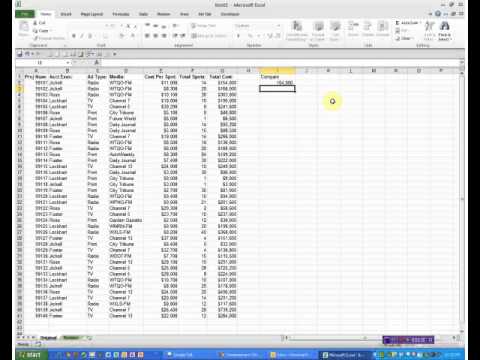This screenshot has width=480, height=360.
Task: Open the Data ribbon tab
Action: coord(143,14)
